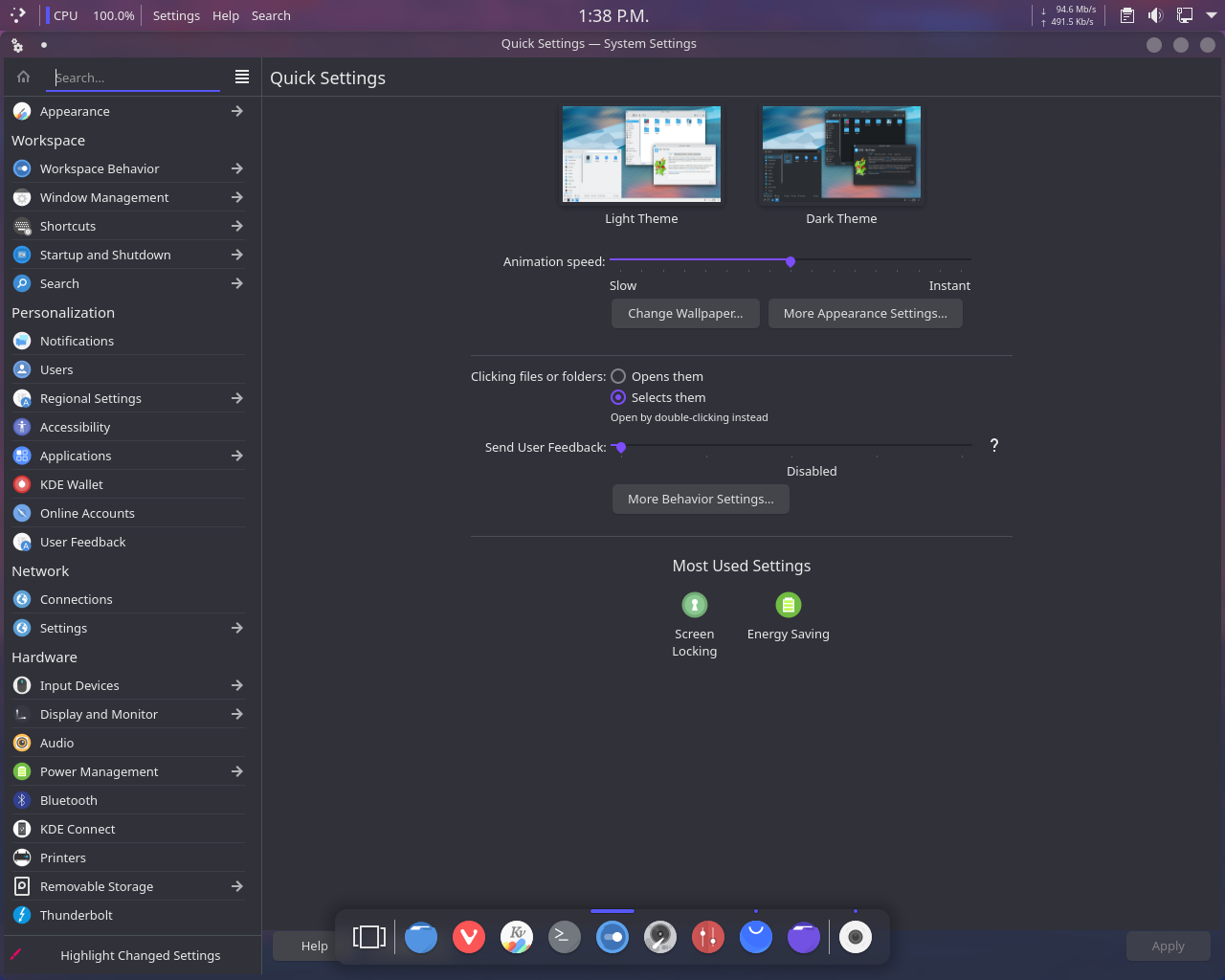The image size is (1225, 980).
Task: Open the Settings menu in top bar
Action: (x=176, y=15)
